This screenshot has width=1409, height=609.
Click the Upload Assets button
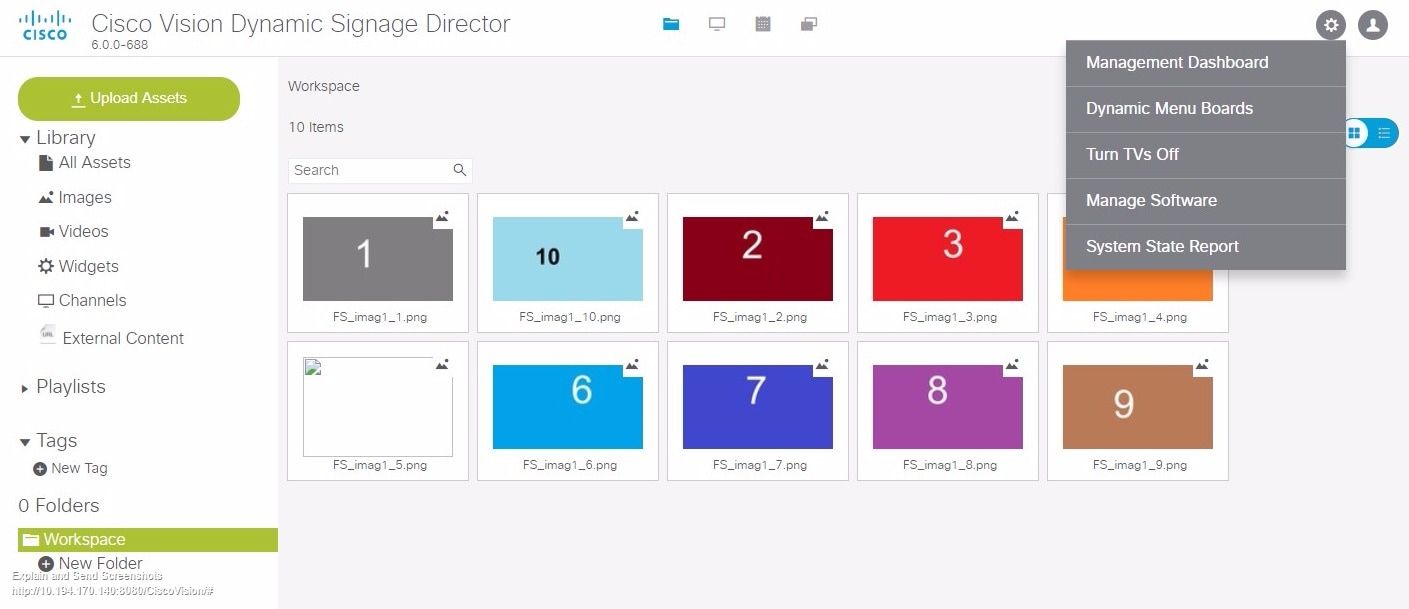click(x=129, y=99)
